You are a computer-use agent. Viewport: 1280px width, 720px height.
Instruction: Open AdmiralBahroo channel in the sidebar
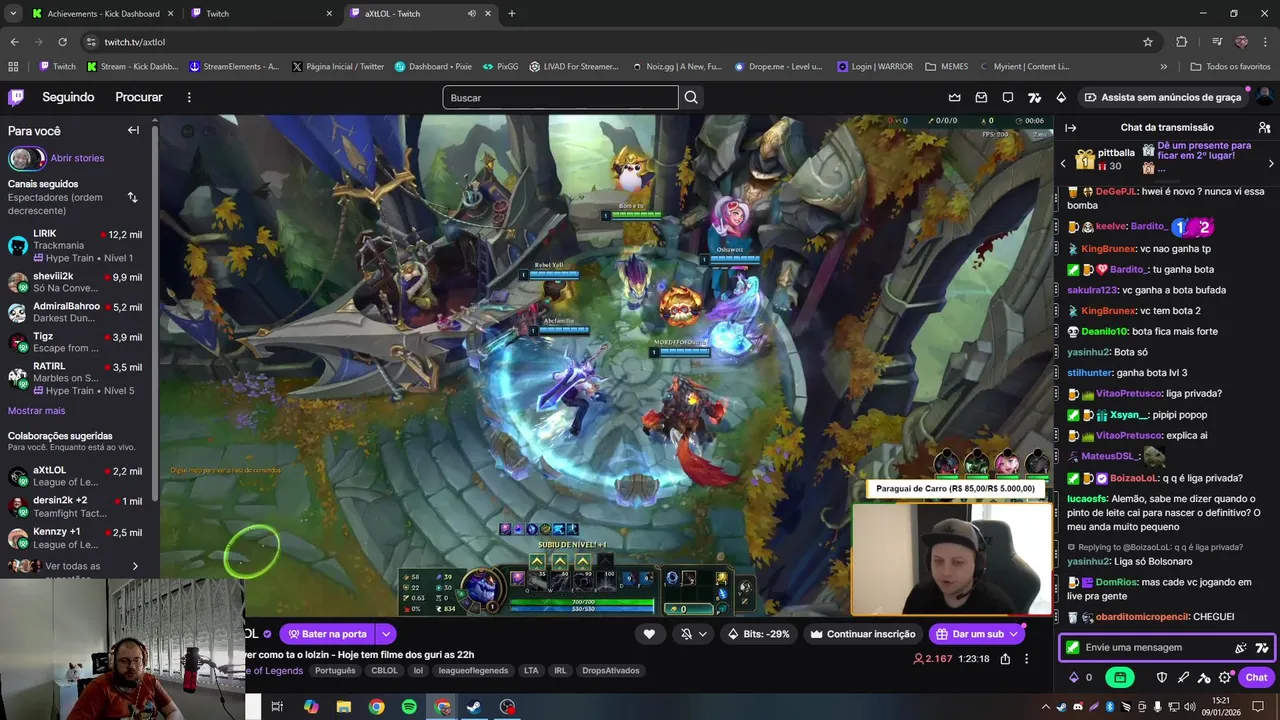pyautogui.click(x=76, y=312)
